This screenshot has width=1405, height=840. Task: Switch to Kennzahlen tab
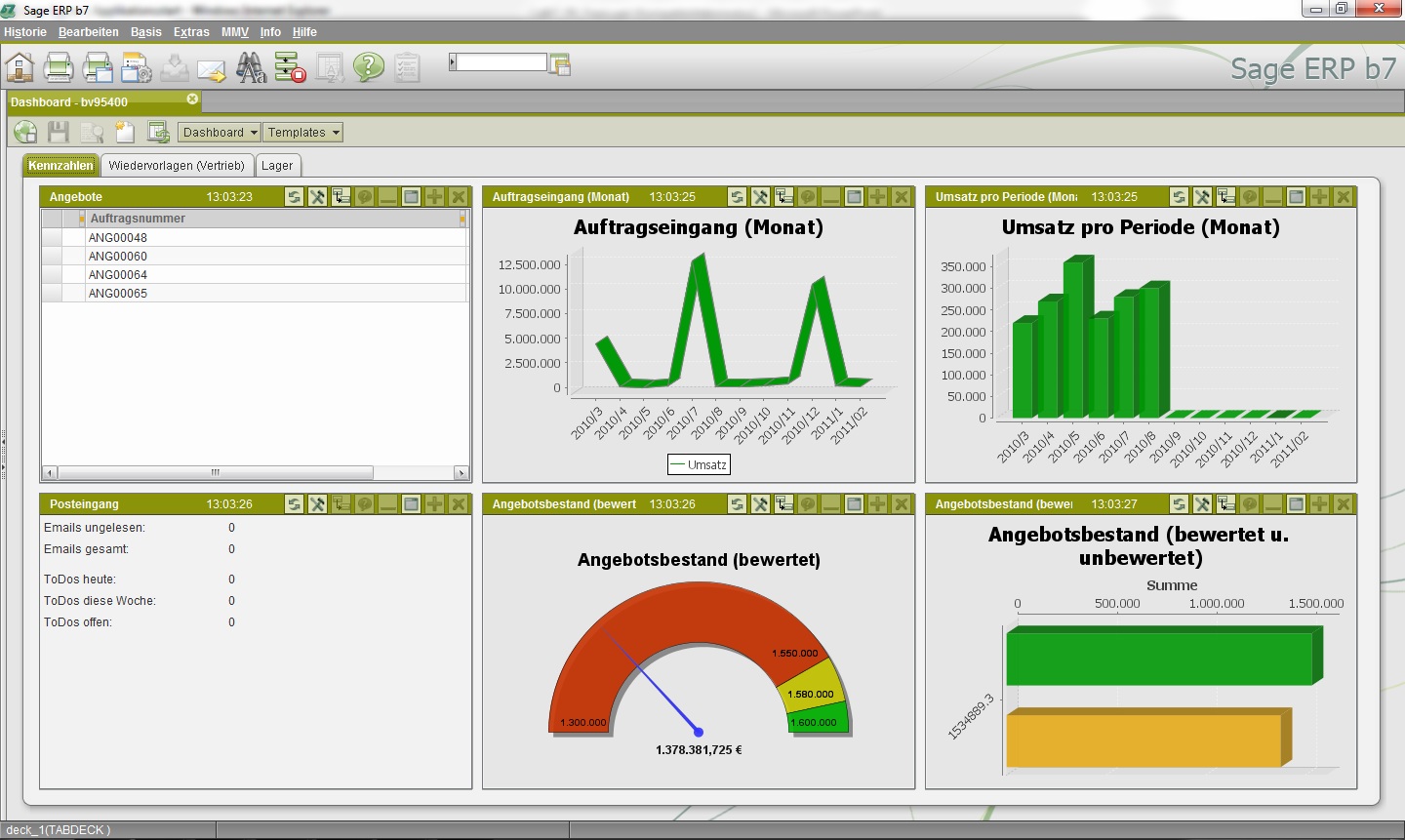point(60,166)
